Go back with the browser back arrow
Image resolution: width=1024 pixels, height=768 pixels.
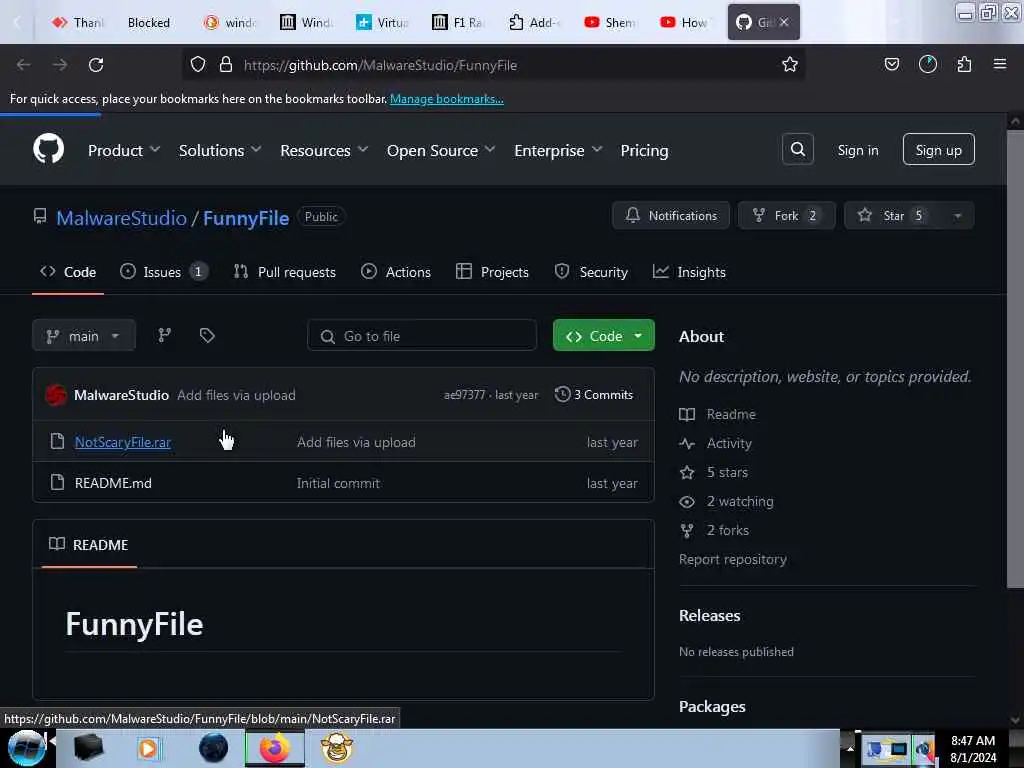(24, 65)
